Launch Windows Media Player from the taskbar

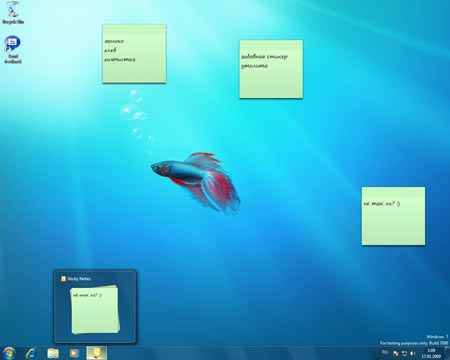click(x=74, y=353)
